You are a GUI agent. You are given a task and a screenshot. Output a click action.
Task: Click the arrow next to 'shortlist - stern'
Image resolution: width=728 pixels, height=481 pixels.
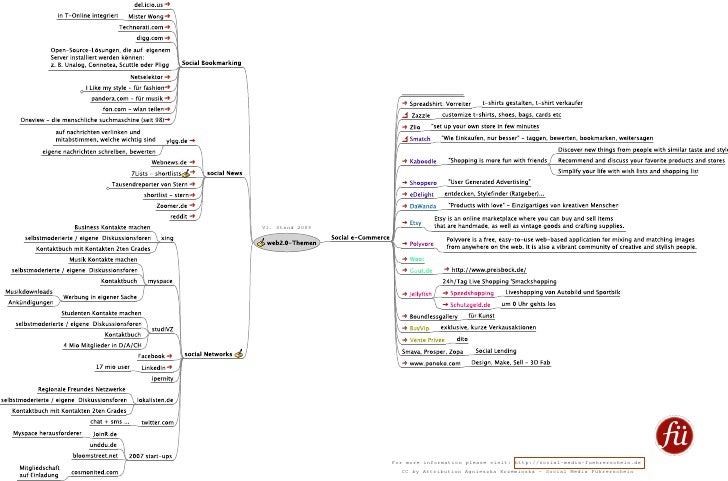click(x=192, y=195)
